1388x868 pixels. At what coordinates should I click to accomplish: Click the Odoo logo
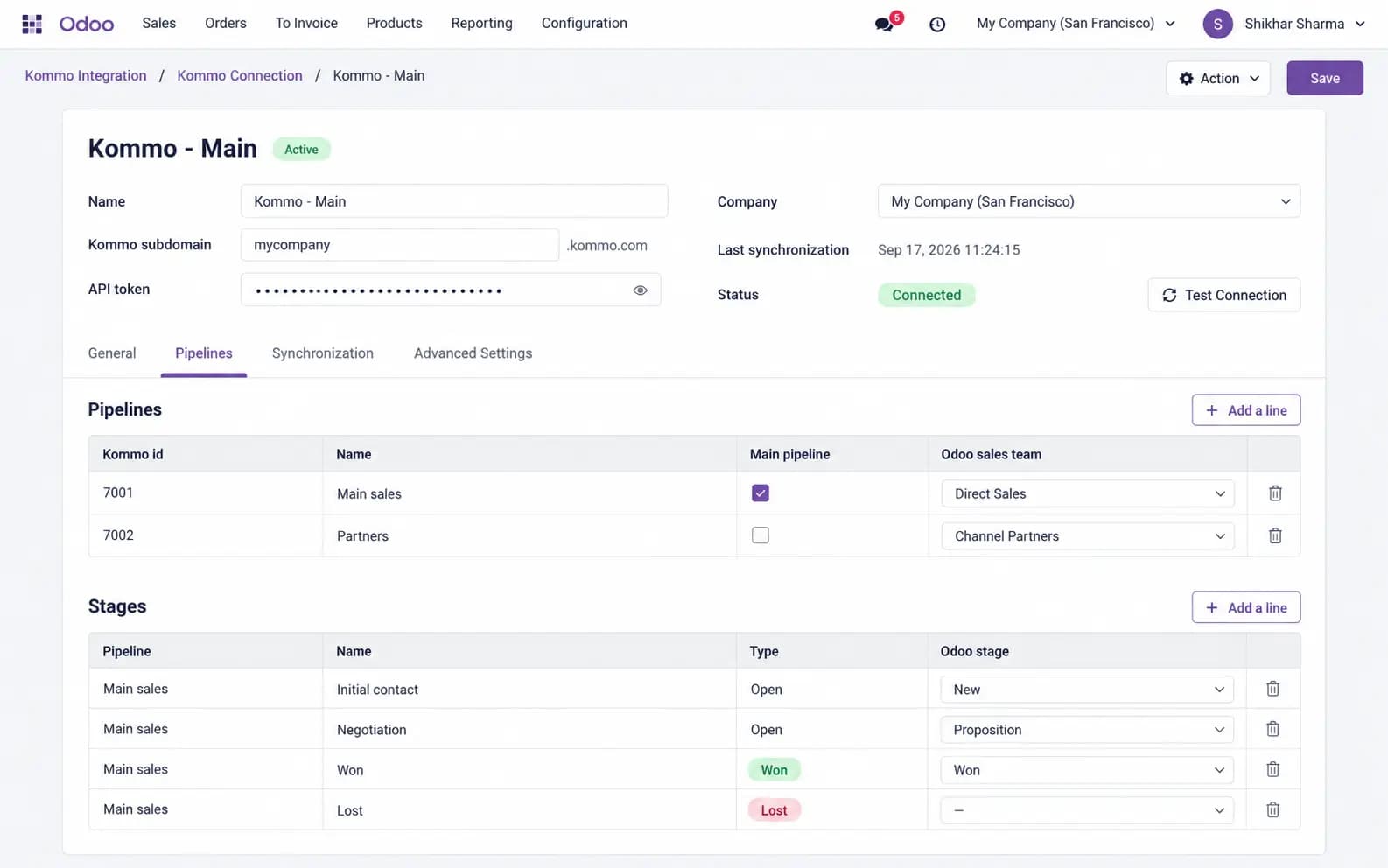click(87, 24)
